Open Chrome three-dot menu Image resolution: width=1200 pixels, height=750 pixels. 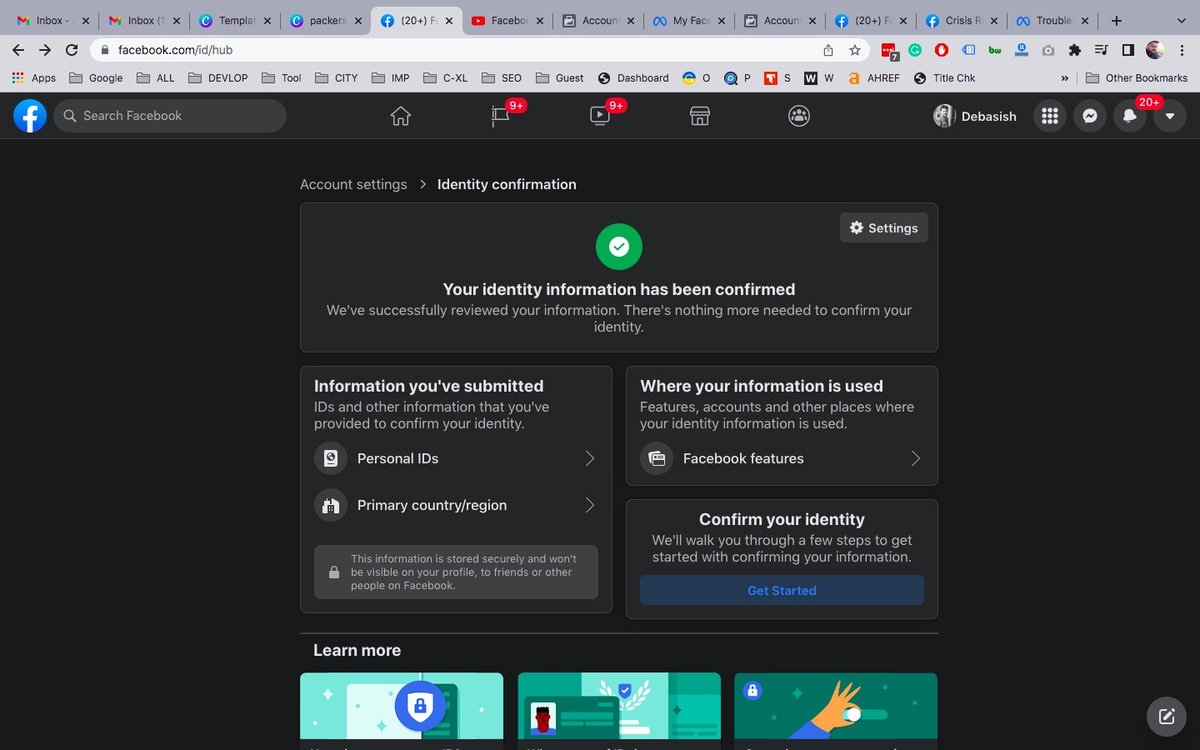click(1183, 50)
